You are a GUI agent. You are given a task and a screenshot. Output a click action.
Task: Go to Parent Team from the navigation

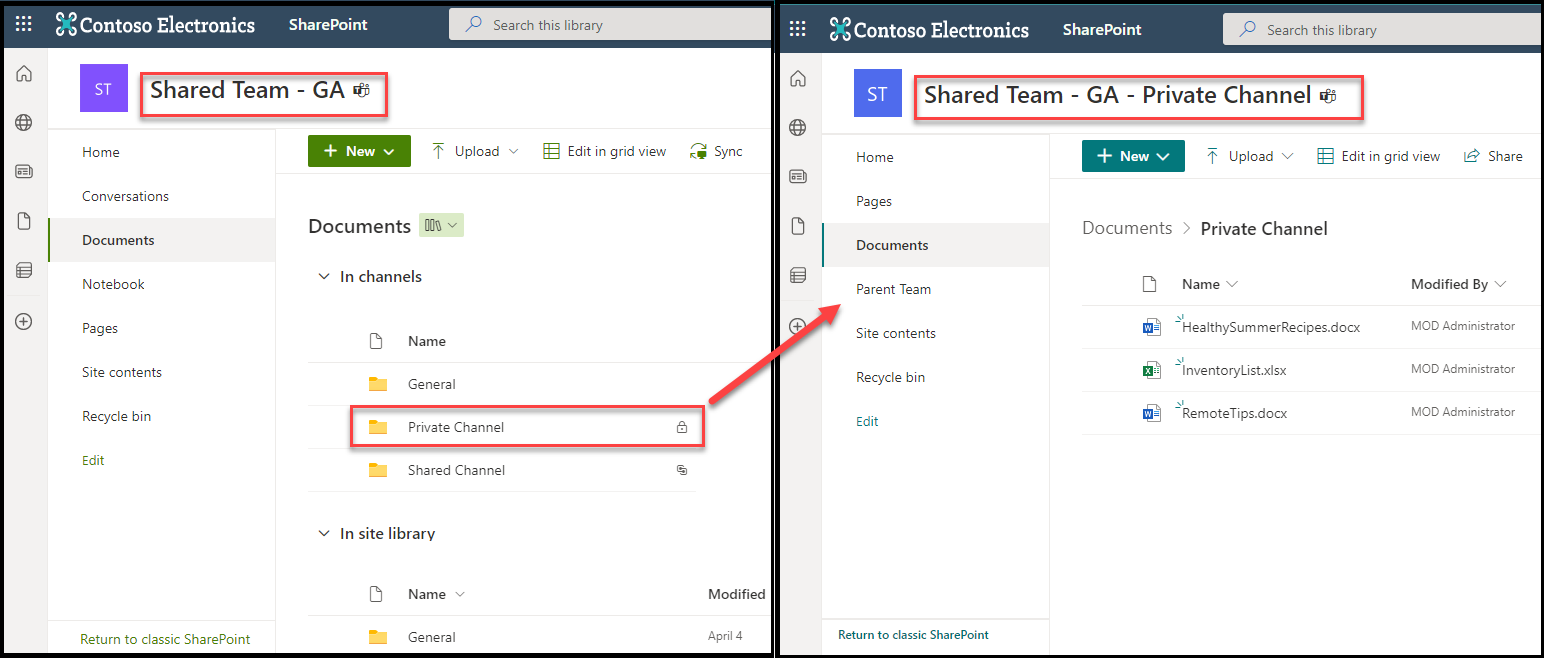pyautogui.click(x=893, y=289)
